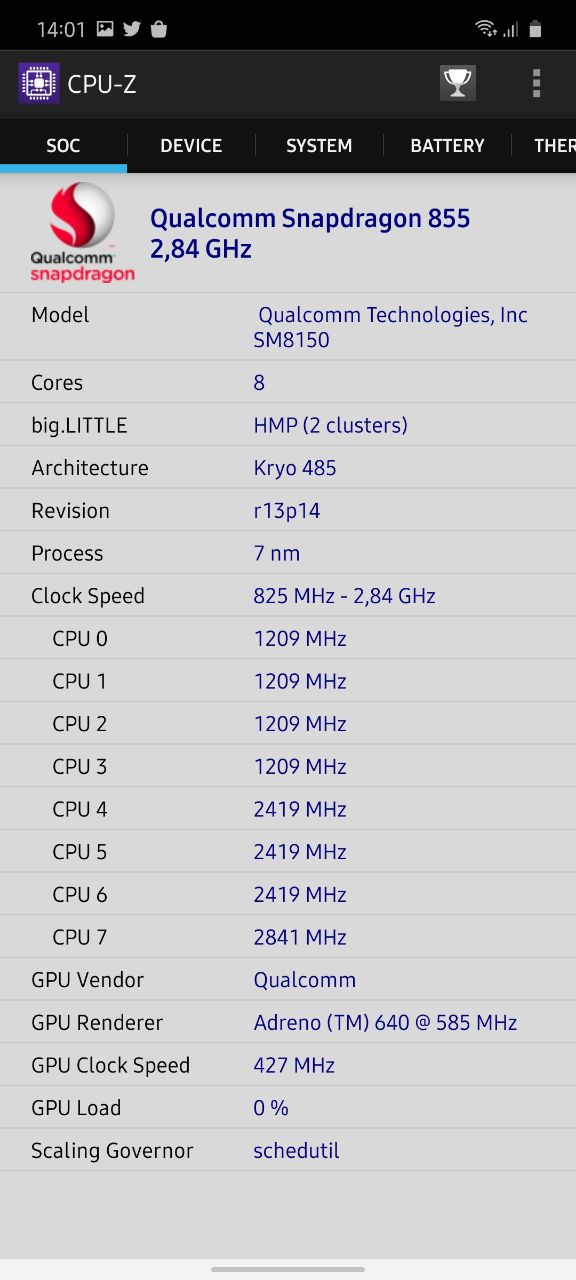Tap the Qualcomm Snapdragon logo
The width and height of the screenshot is (576, 1280).
[80, 230]
